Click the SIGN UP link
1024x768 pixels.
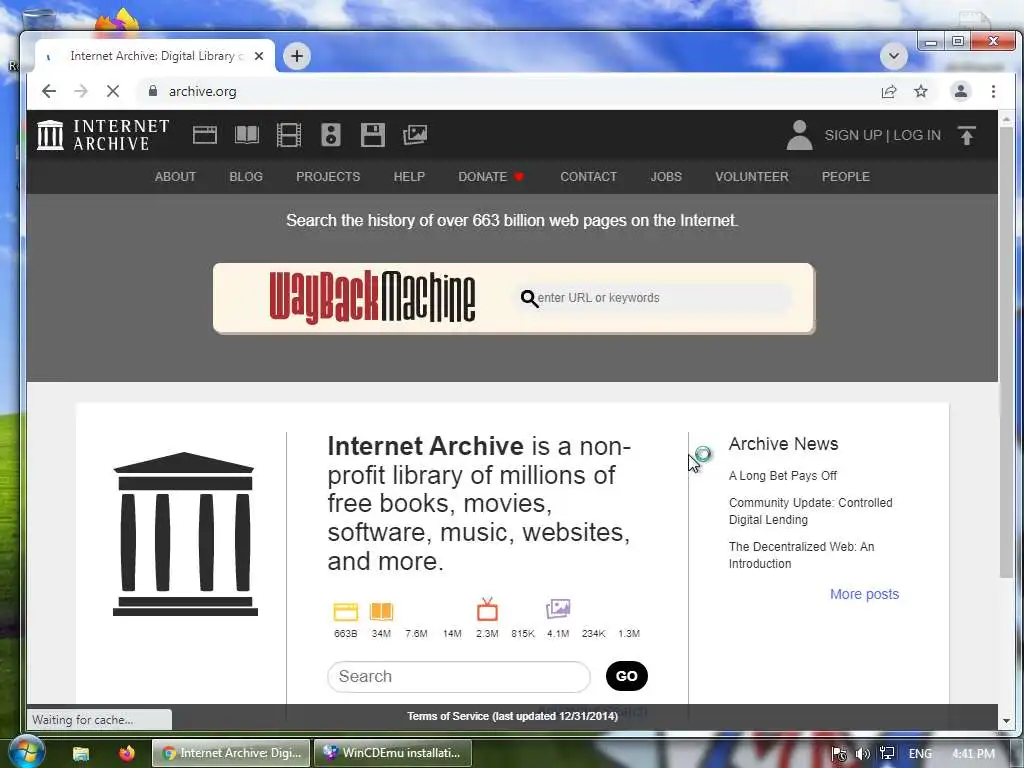[x=853, y=135]
